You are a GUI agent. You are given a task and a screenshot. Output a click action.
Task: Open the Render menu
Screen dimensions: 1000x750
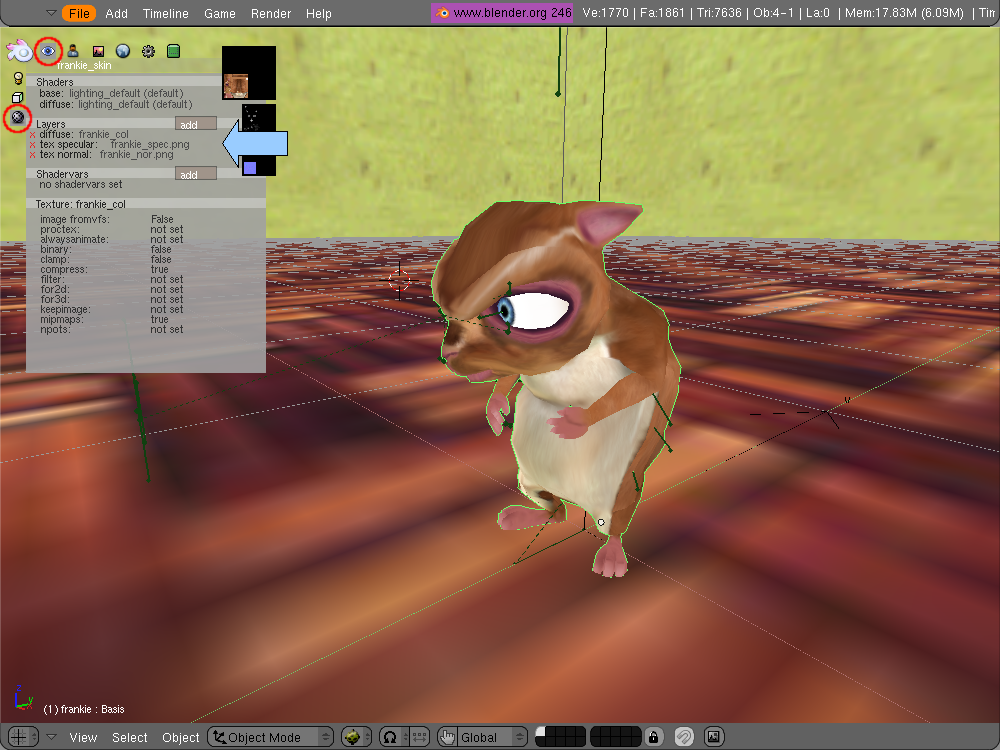(270, 13)
